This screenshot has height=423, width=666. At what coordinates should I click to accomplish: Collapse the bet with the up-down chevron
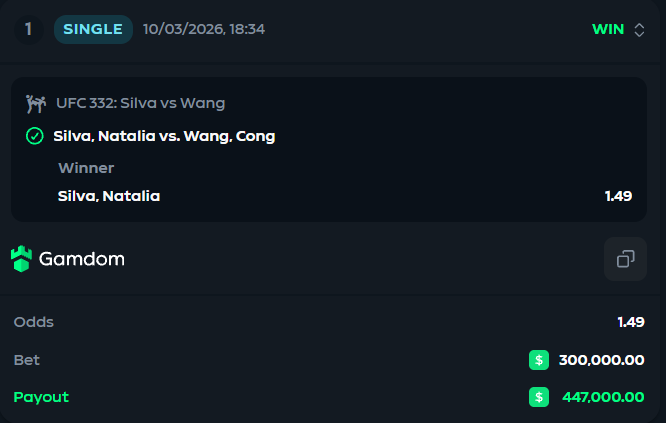pos(639,30)
